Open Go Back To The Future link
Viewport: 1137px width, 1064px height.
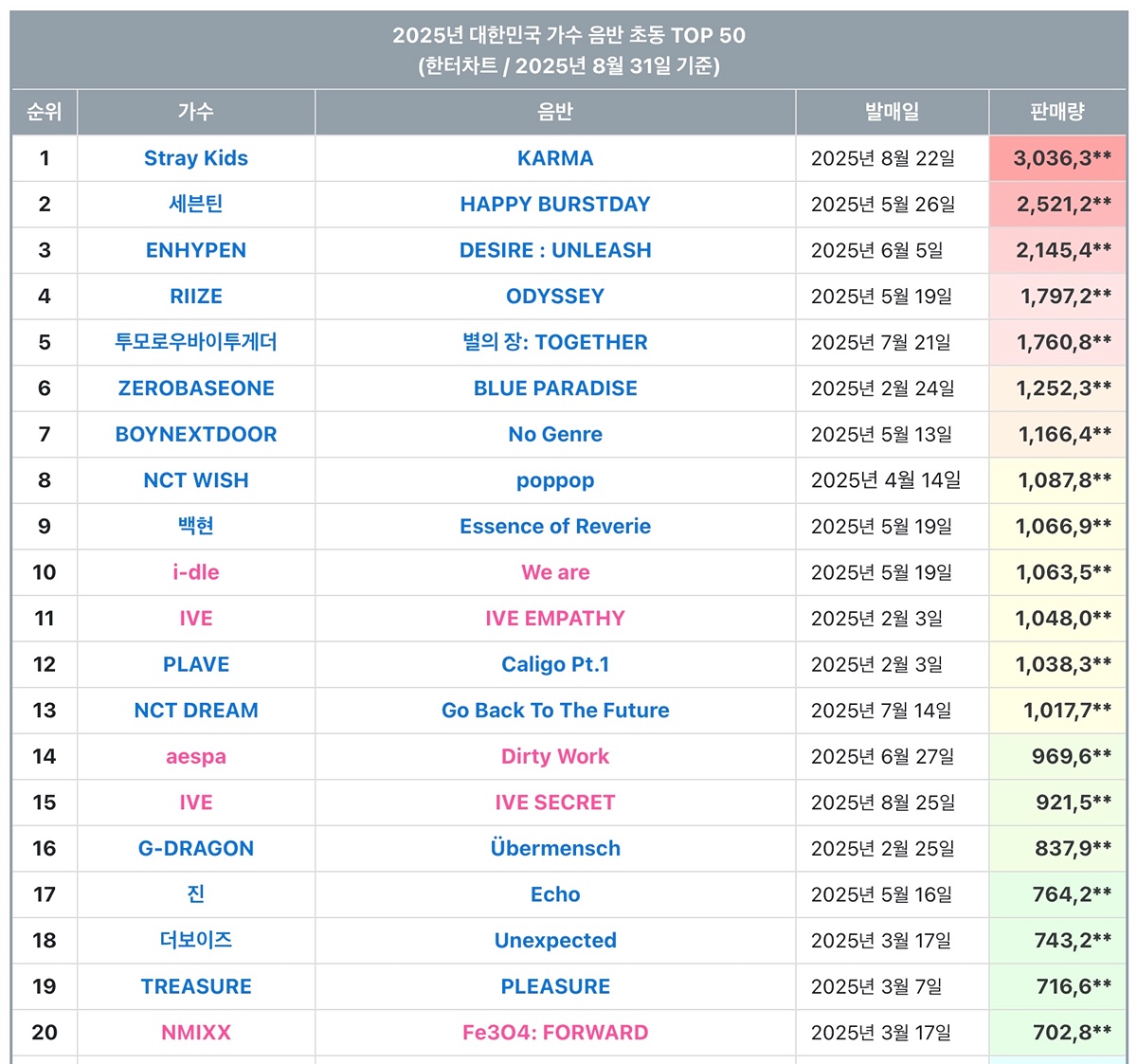tap(555, 711)
